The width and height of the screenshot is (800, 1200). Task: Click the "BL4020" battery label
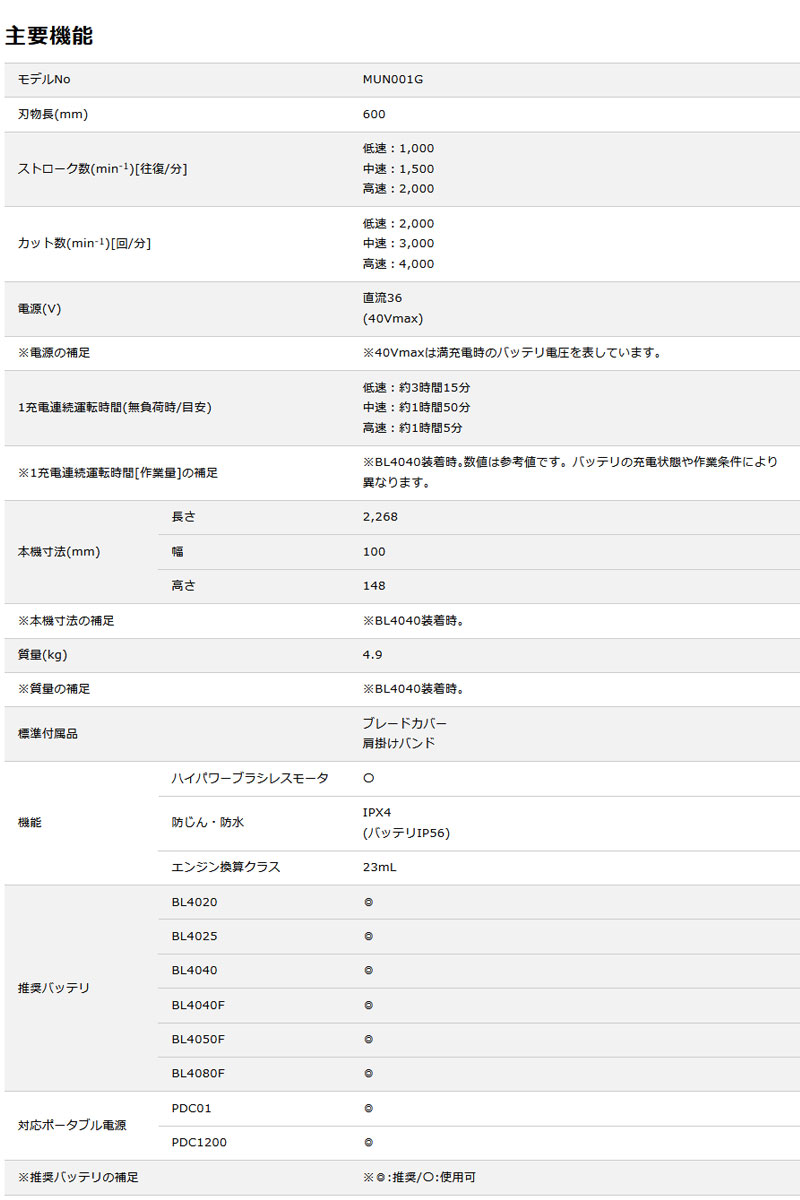(x=195, y=902)
